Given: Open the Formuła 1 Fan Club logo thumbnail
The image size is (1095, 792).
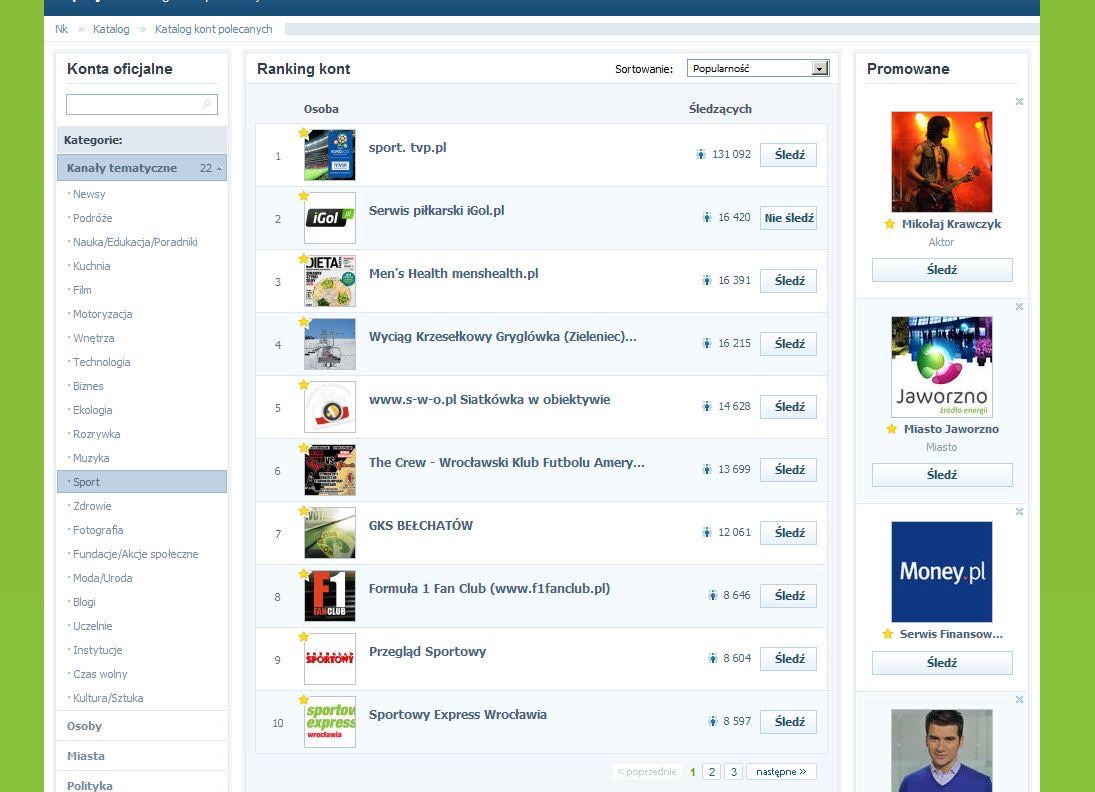Looking at the screenshot, I should point(330,596).
